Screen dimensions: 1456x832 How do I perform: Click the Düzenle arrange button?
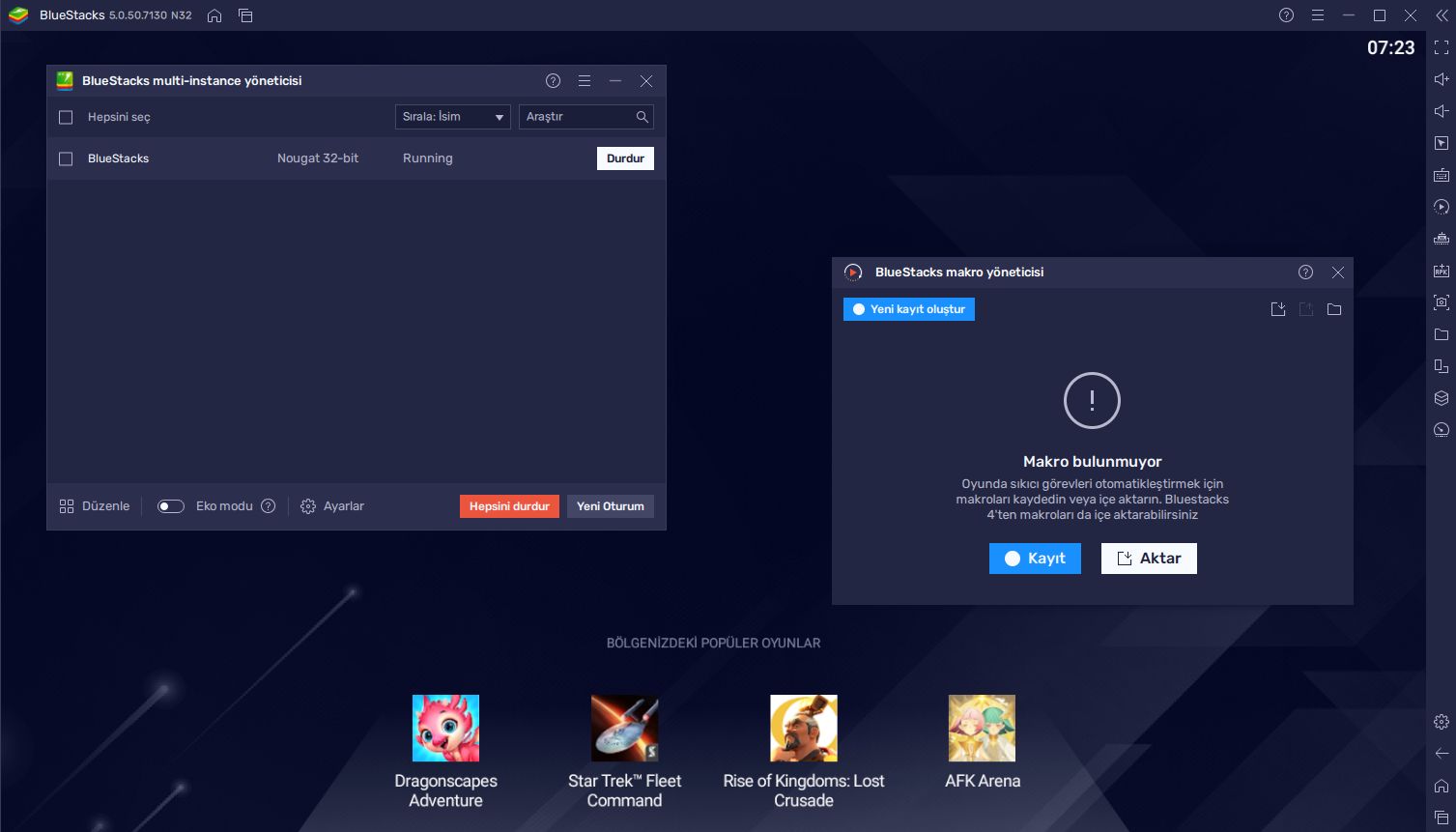point(95,506)
